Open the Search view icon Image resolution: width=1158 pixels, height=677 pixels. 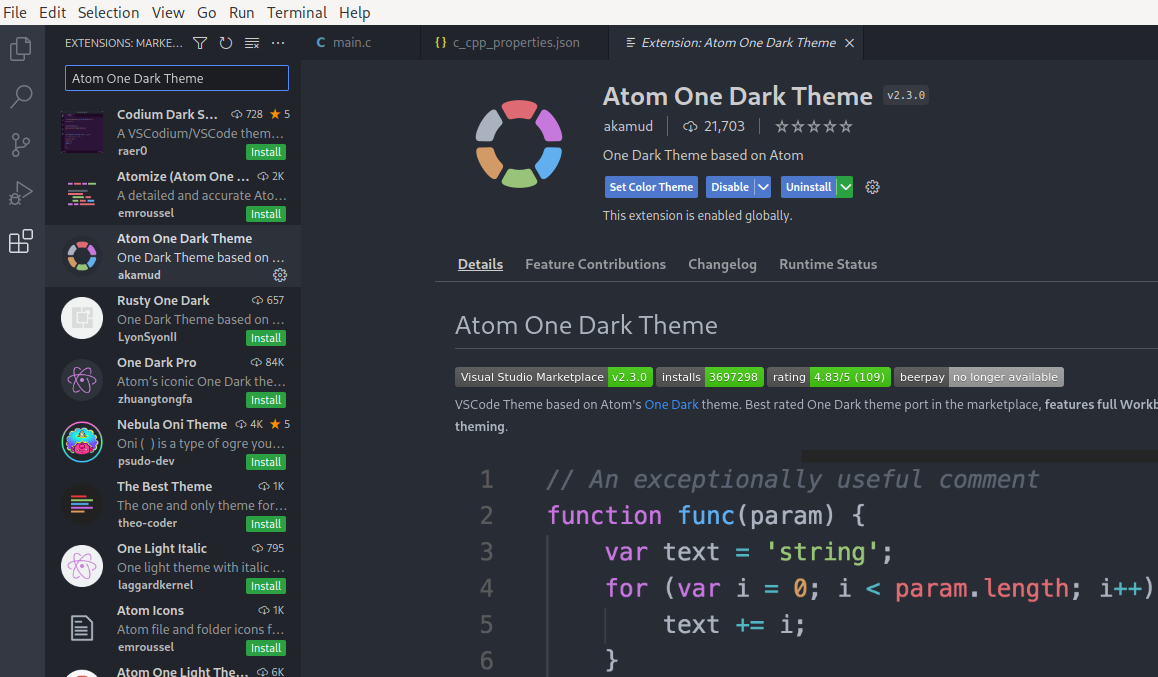pos(21,97)
